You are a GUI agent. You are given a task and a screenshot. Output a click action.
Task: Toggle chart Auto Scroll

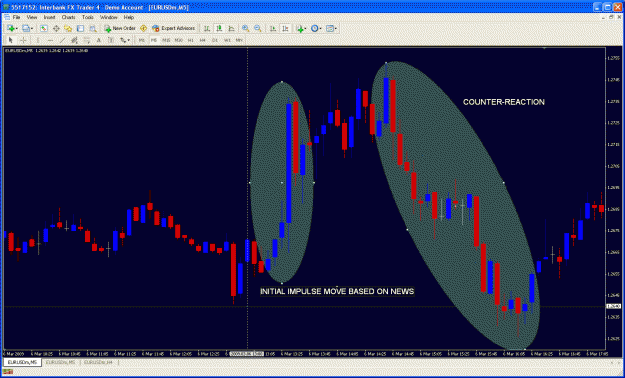click(x=273, y=28)
